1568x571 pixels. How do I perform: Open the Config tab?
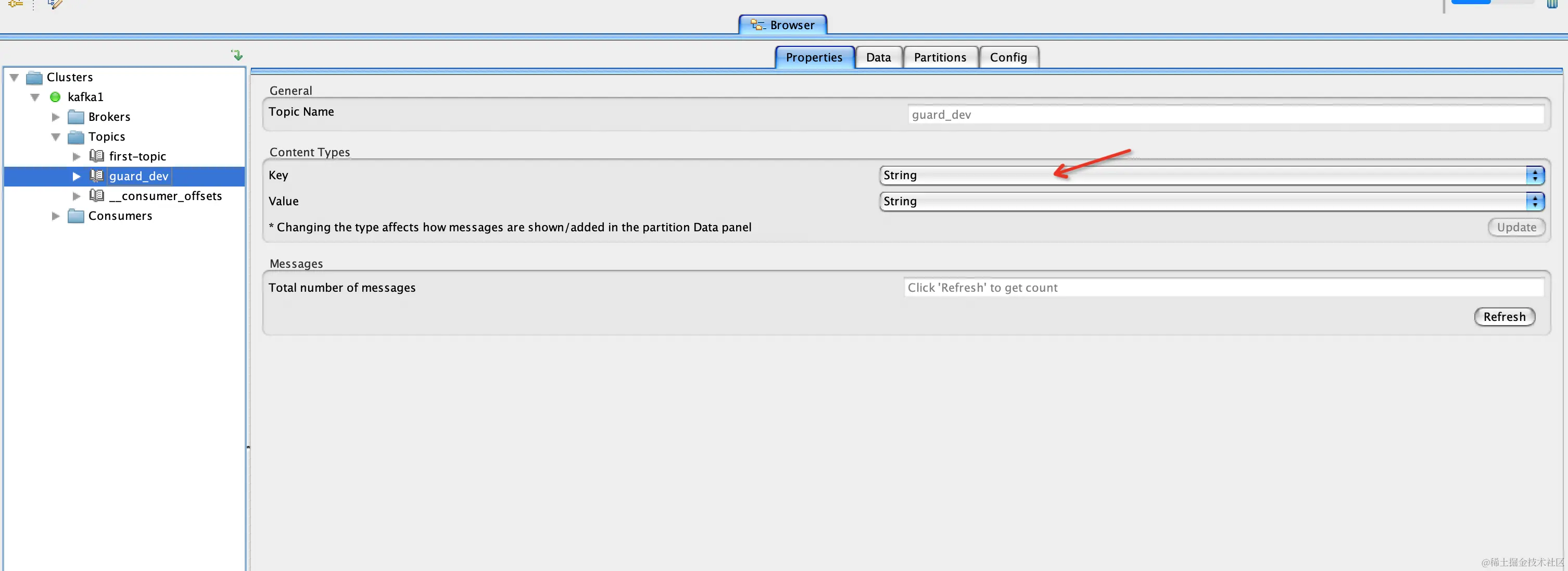pos(1007,57)
